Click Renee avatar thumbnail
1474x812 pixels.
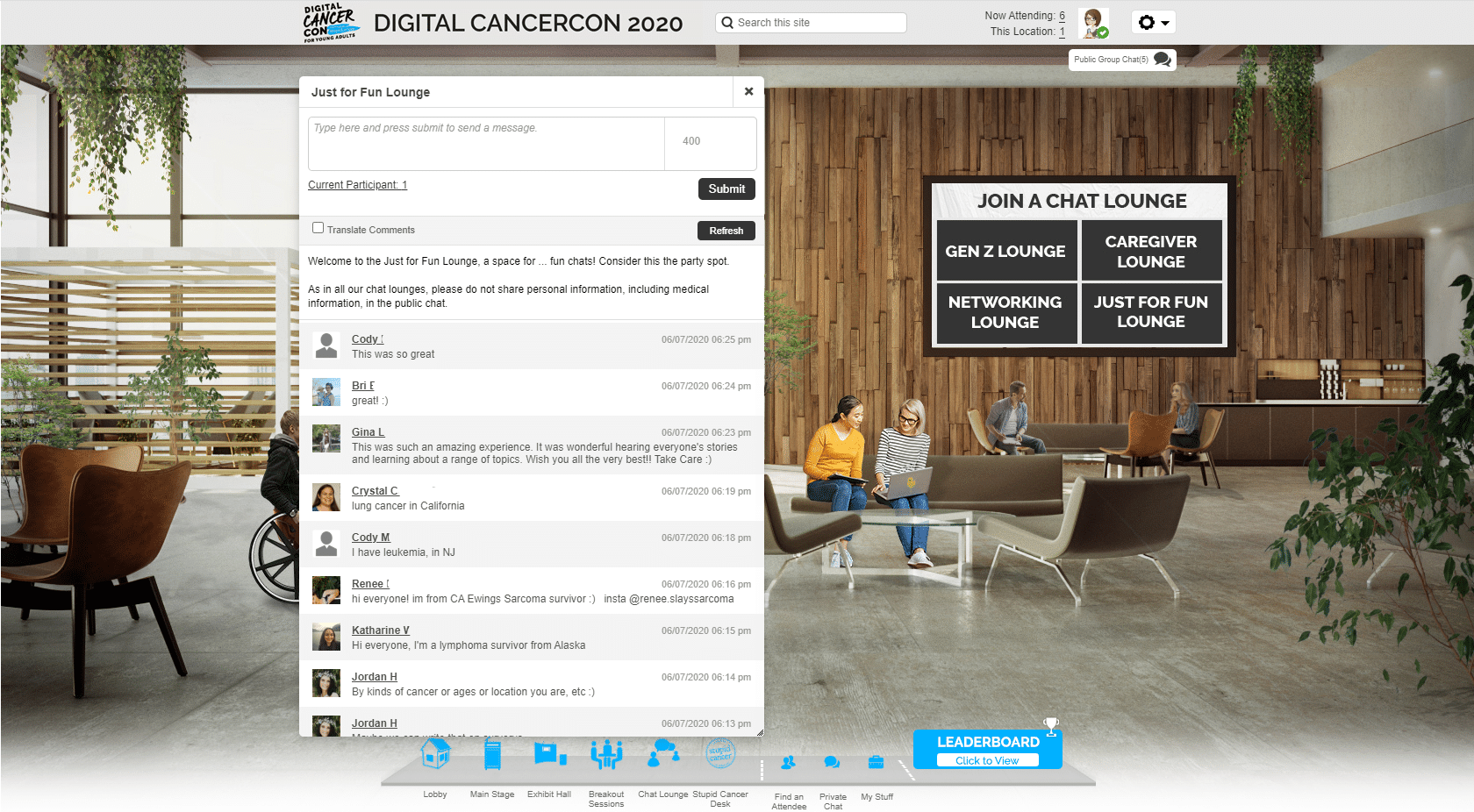pyautogui.click(x=326, y=590)
